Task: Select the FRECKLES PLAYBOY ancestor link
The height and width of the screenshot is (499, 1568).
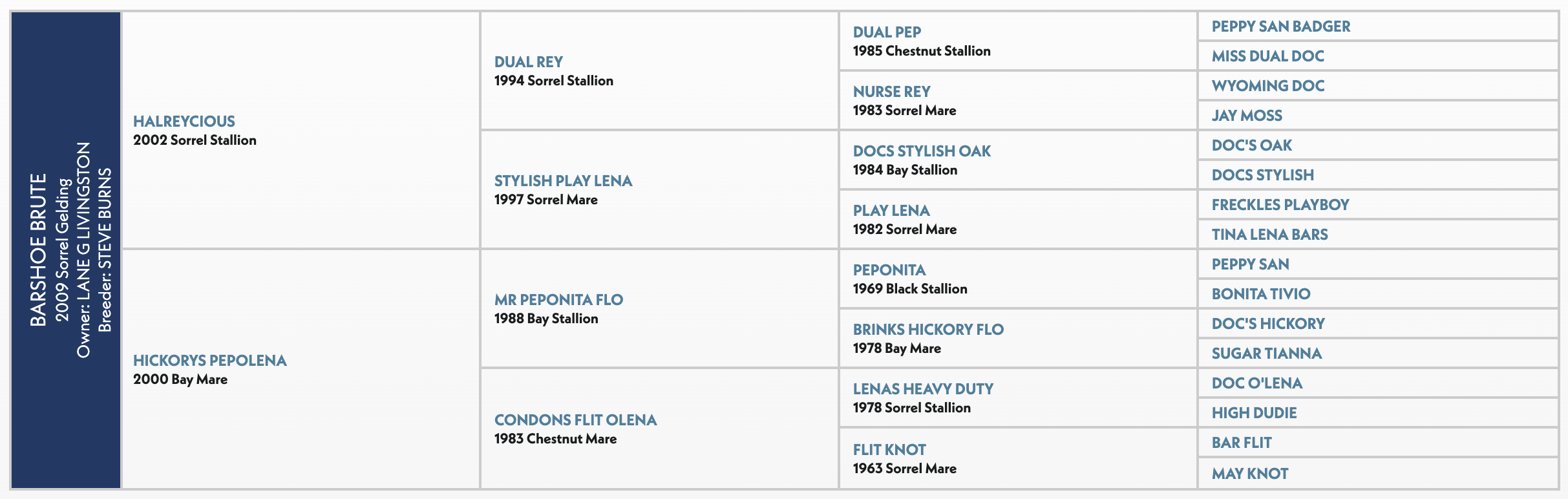Action: 1280,205
